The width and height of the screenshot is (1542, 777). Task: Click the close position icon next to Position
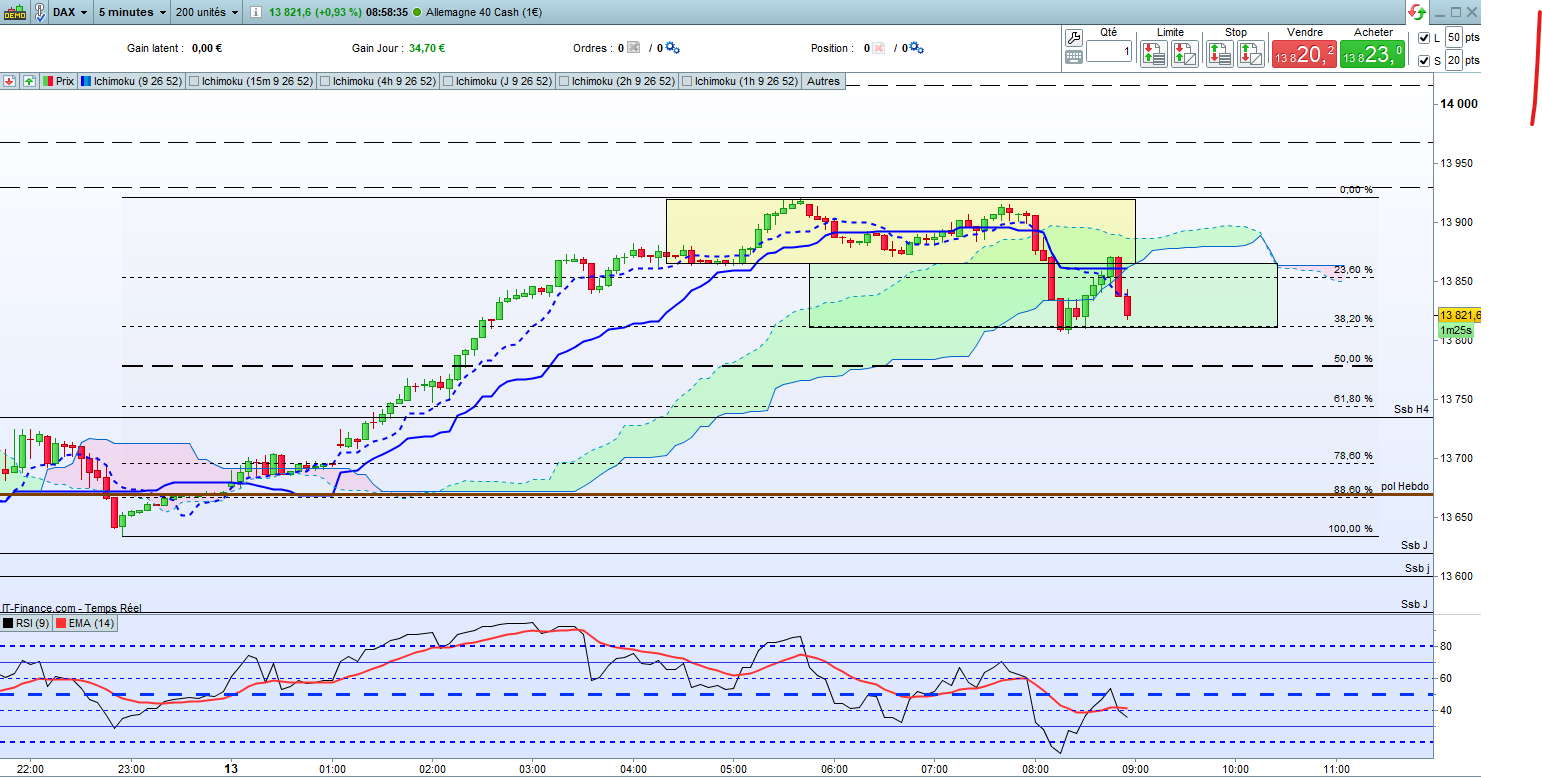880,48
